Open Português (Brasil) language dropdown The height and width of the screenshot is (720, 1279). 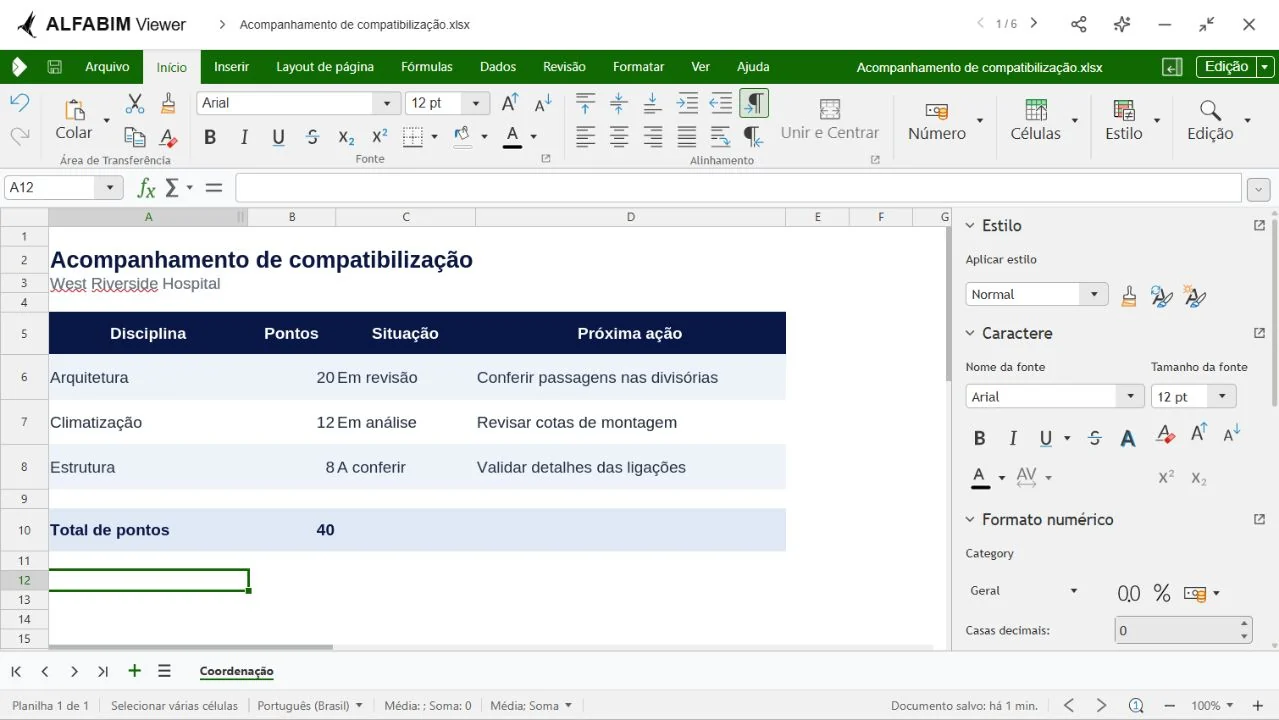310,705
